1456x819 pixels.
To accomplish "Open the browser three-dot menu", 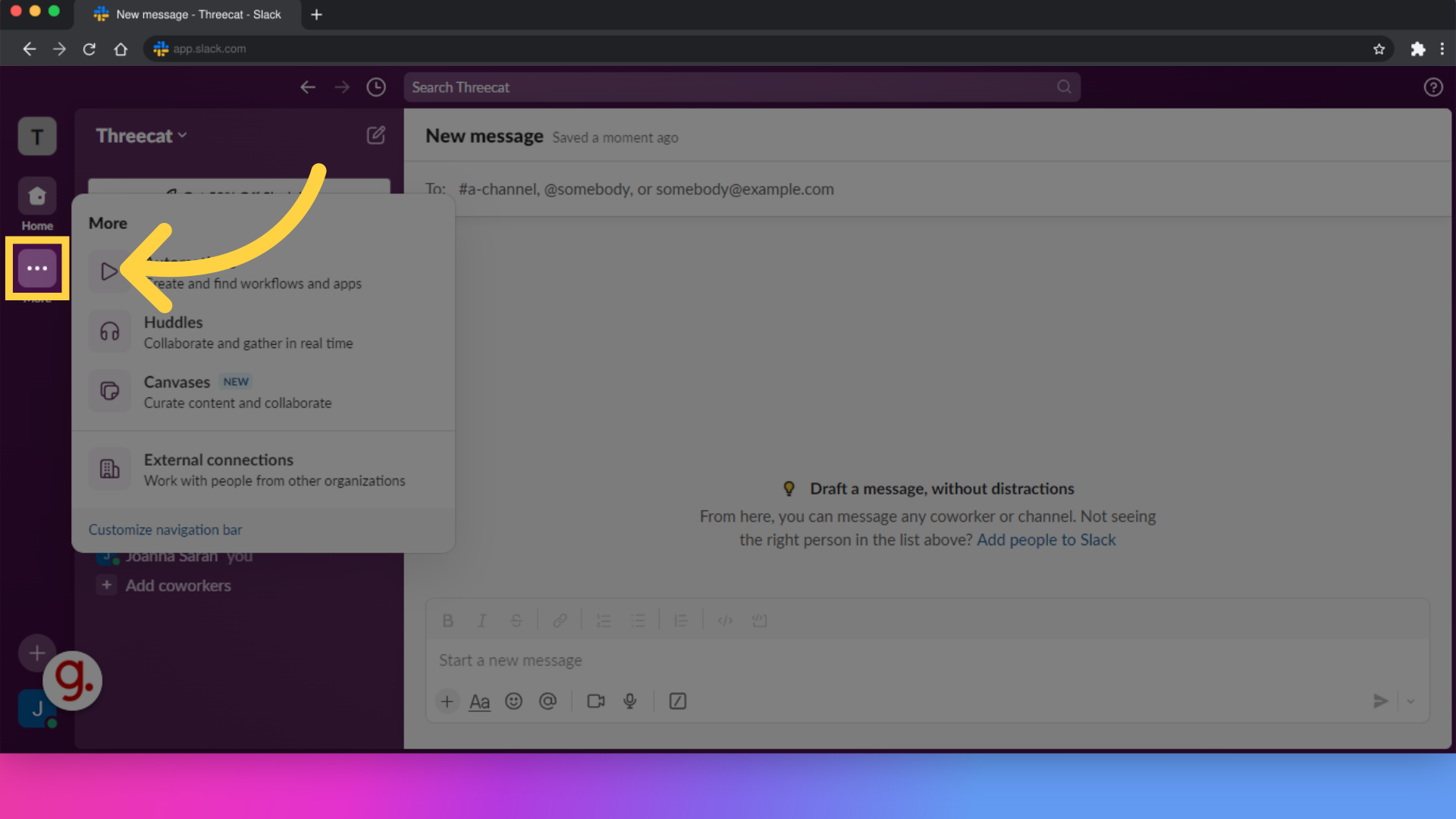I will (x=1442, y=49).
